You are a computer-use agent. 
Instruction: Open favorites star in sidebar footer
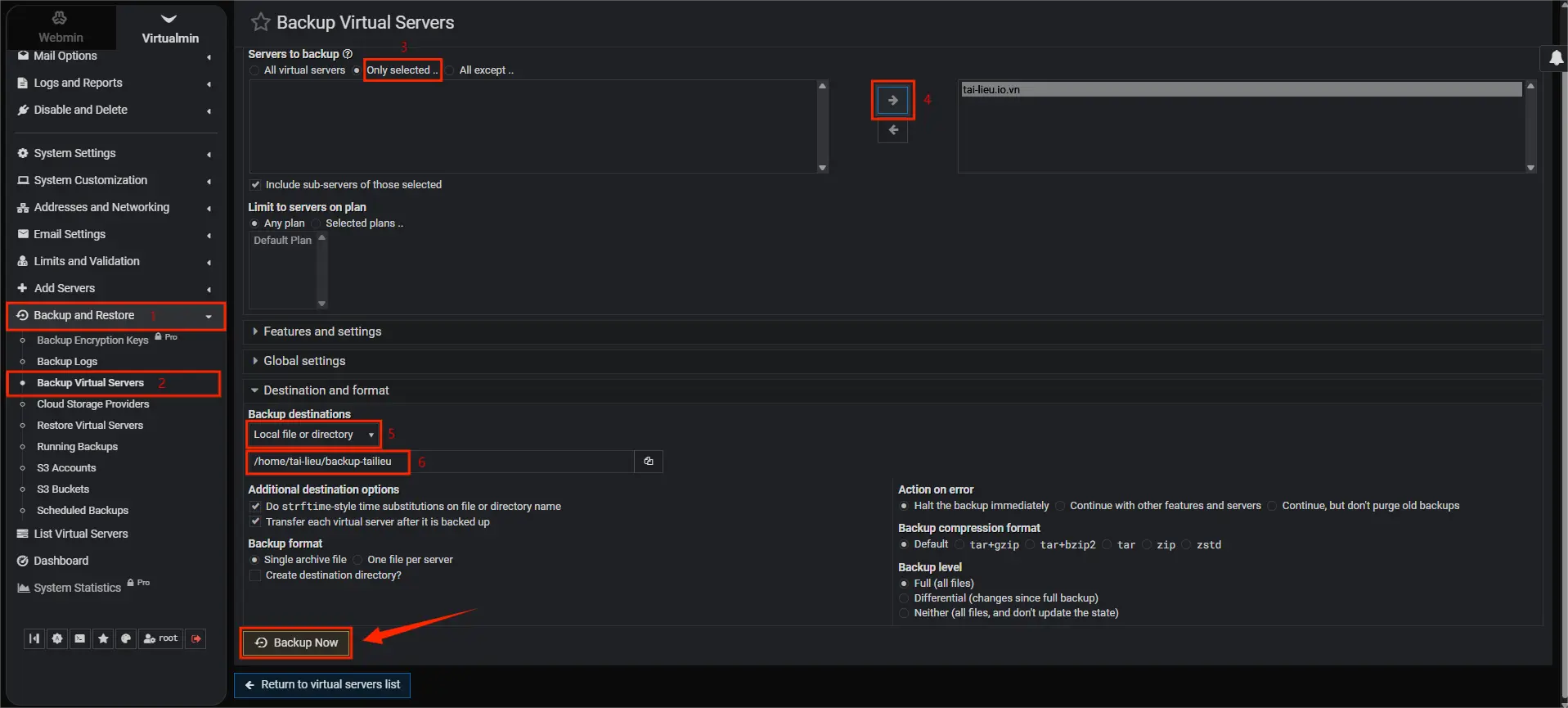pyautogui.click(x=102, y=638)
